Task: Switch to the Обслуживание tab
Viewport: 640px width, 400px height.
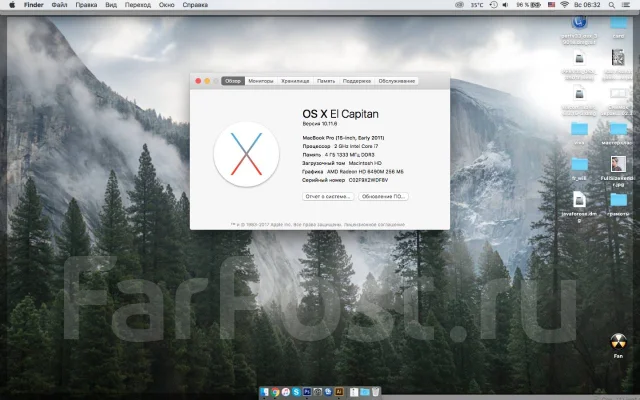Action: (x=397, y=81)
